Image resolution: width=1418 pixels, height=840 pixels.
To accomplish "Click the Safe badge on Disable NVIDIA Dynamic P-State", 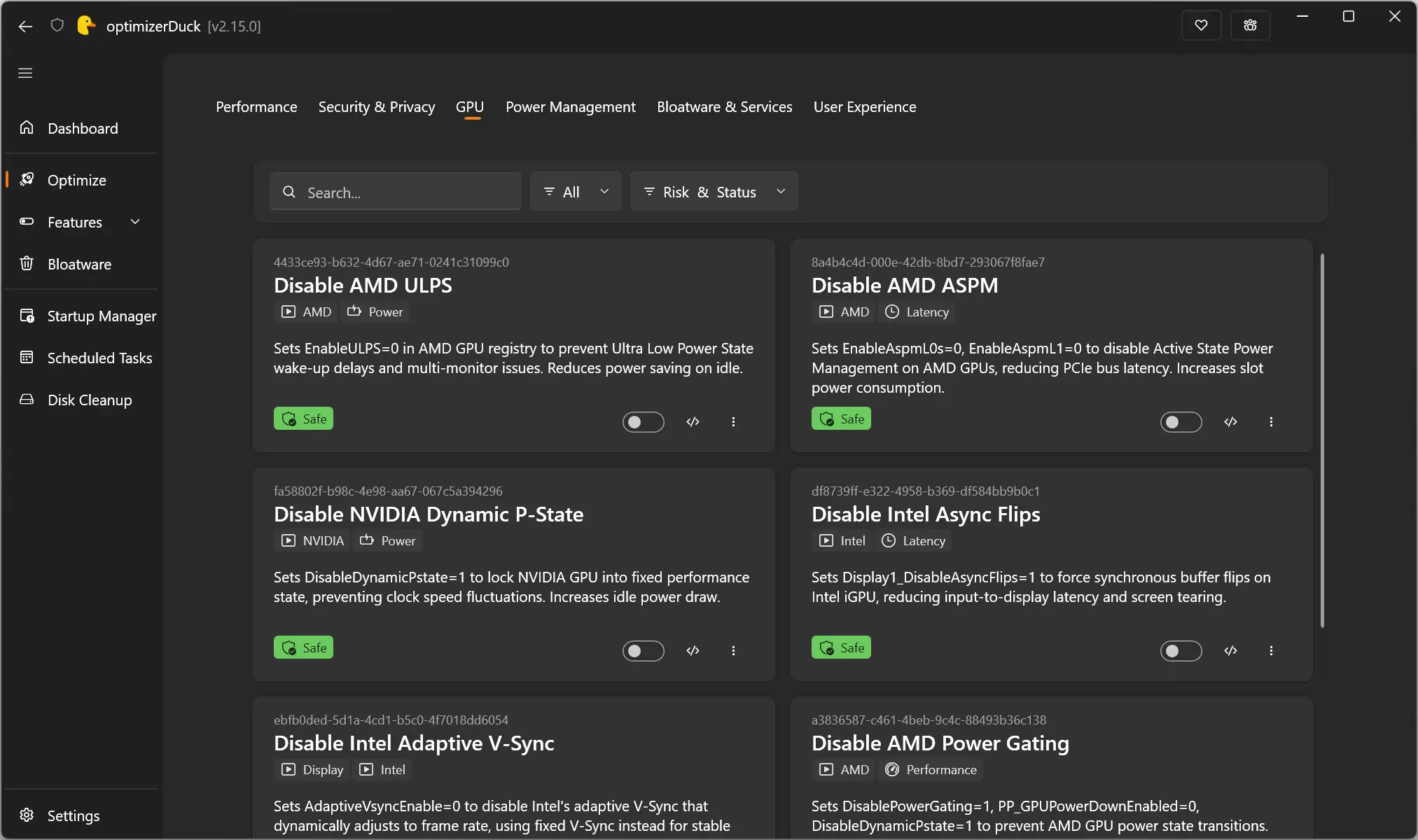I will coord(303,647).
